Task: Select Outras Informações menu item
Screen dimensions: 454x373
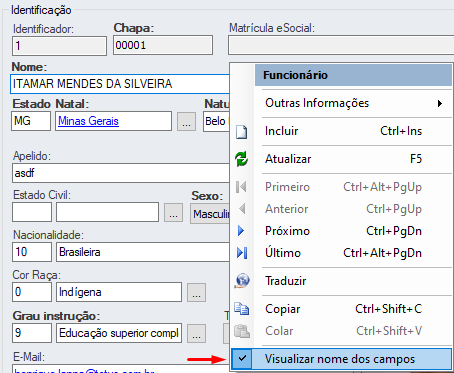Action: click(341, 103)
